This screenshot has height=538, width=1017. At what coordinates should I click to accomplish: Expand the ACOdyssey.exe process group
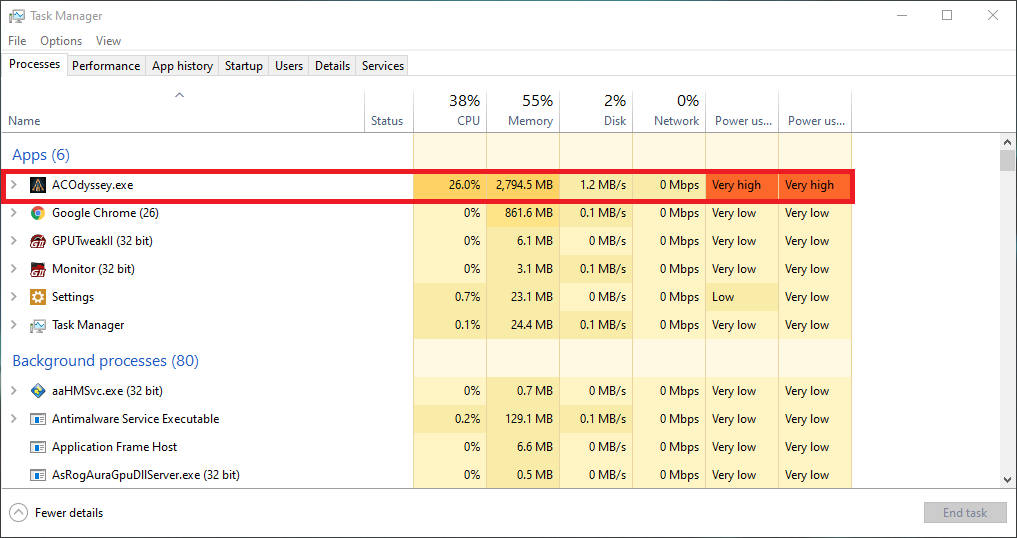(14, 185)
